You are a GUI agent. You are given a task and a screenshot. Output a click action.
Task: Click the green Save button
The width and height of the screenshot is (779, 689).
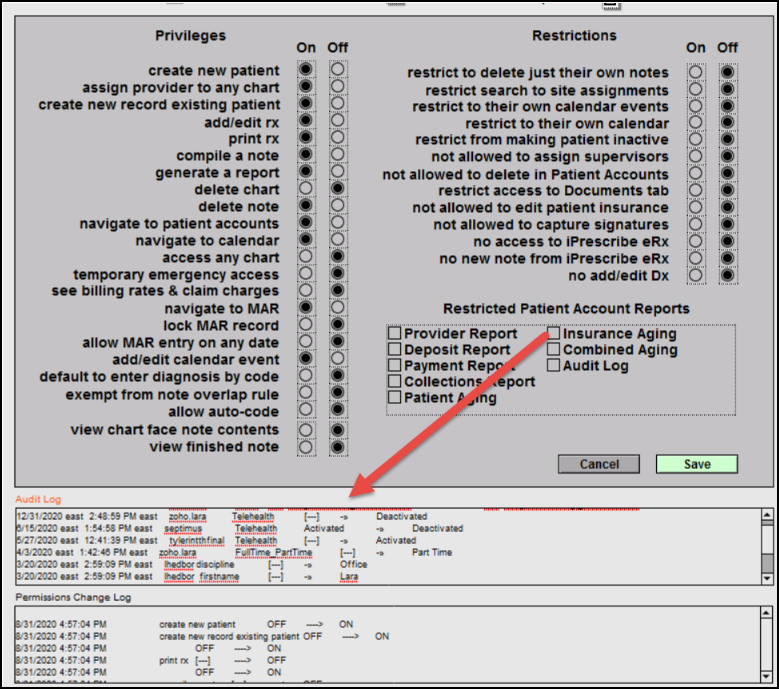[697, 464]
